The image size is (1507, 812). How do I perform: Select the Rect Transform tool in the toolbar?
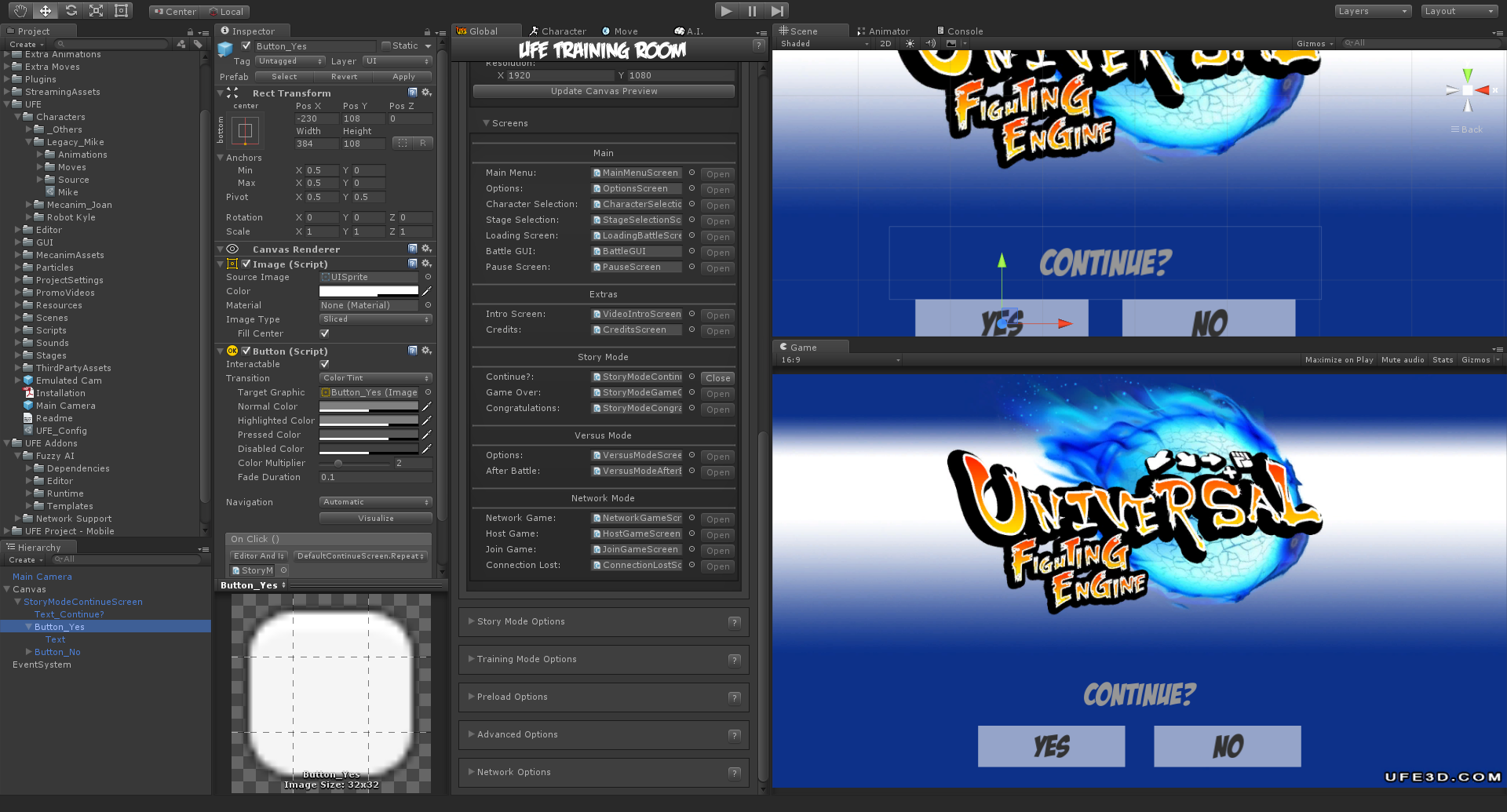[x=121, y=11]
